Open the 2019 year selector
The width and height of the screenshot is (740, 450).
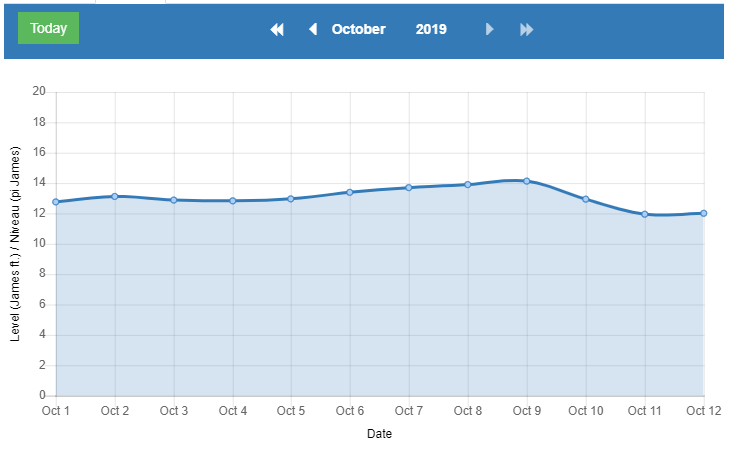tap(431, 30)
